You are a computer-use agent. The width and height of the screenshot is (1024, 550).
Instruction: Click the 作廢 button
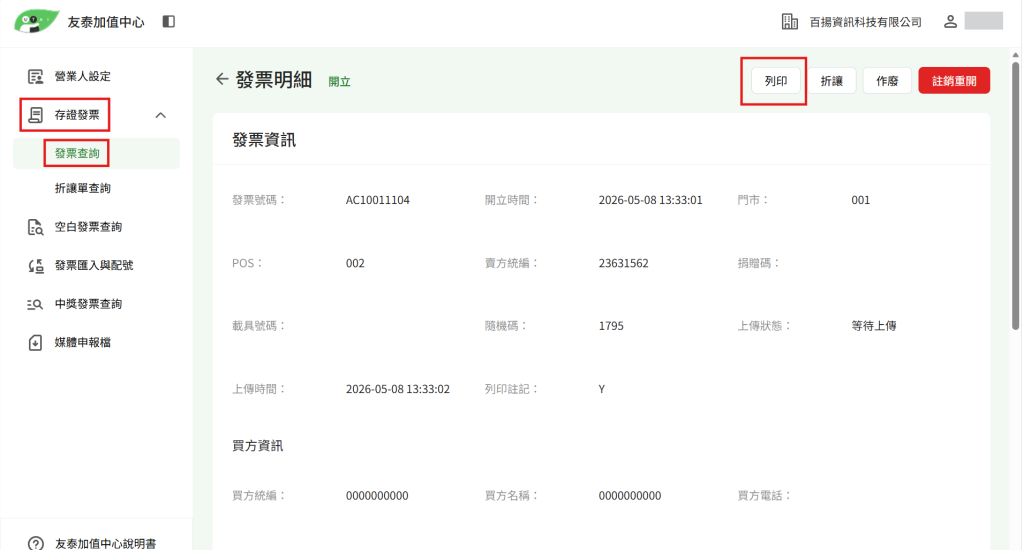pyautogui.click(x=887, y=81)
